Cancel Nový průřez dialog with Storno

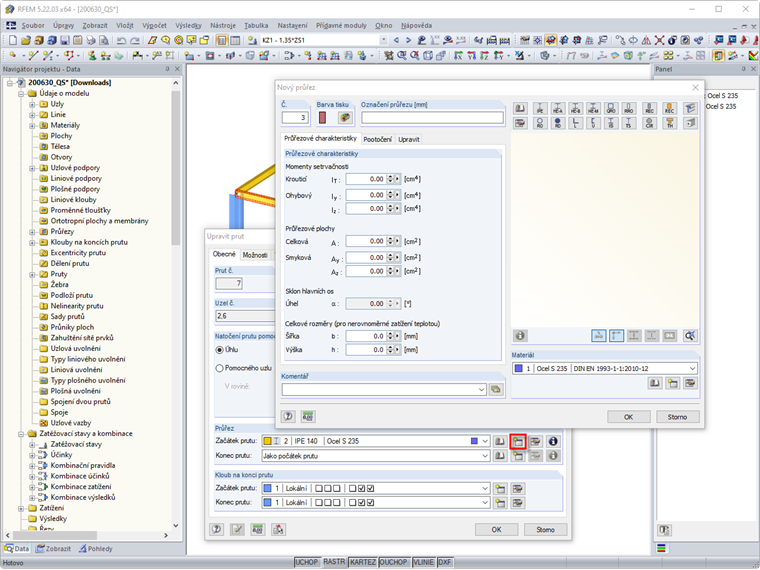click(x=677, y=417)
